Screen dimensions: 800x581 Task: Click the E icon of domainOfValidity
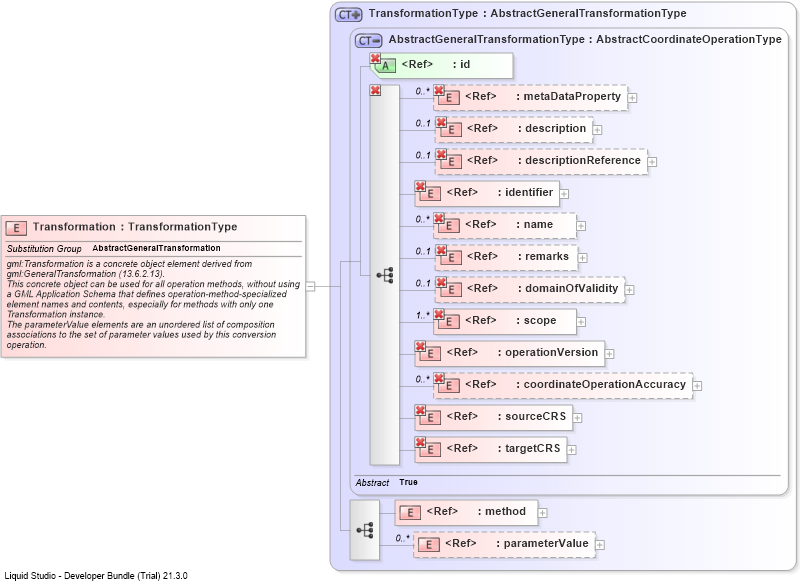tap(451, 290)
